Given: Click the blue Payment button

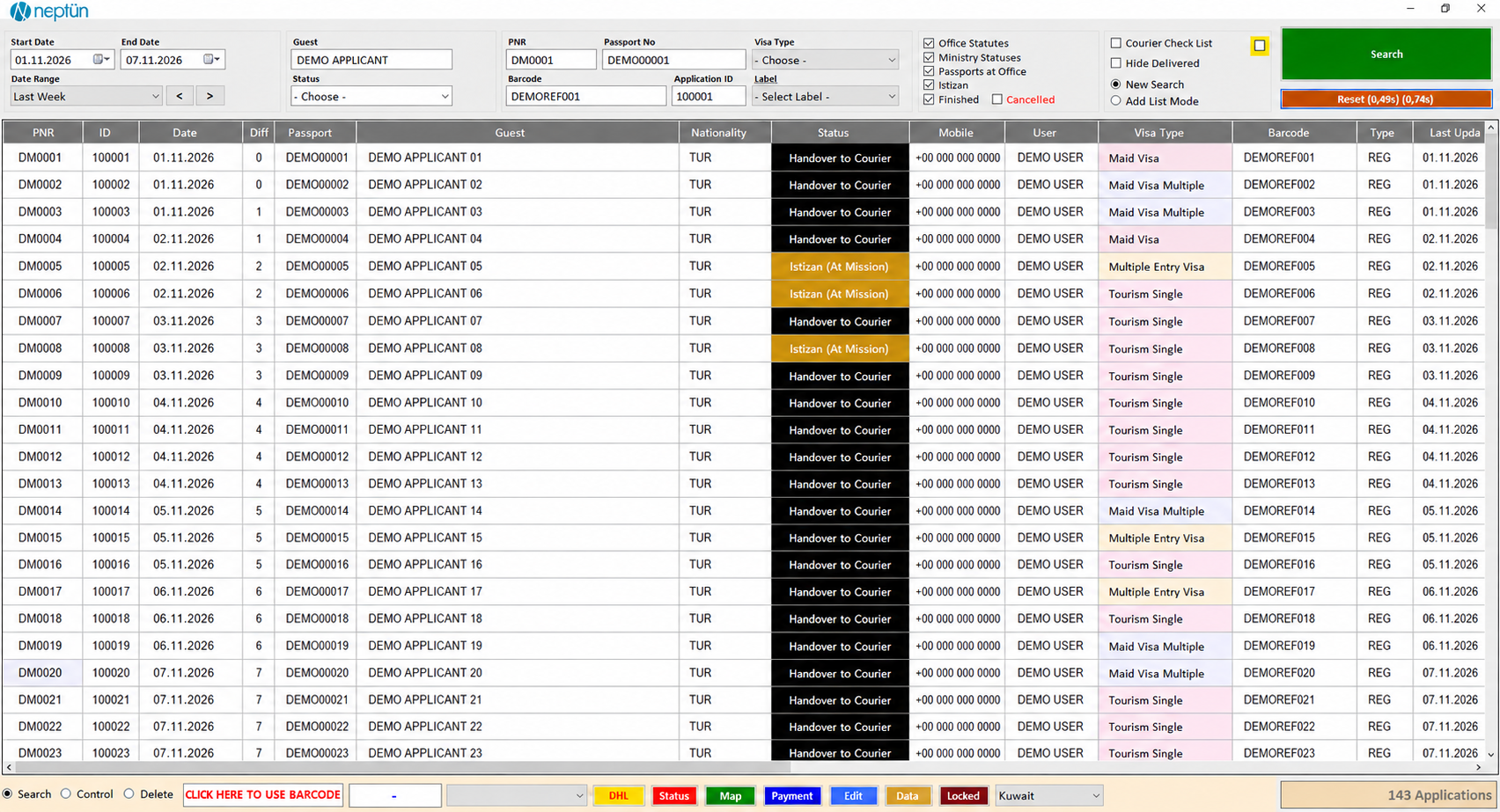Looking at the screenshot, I should pyautogui.click(x=792, y=795).
